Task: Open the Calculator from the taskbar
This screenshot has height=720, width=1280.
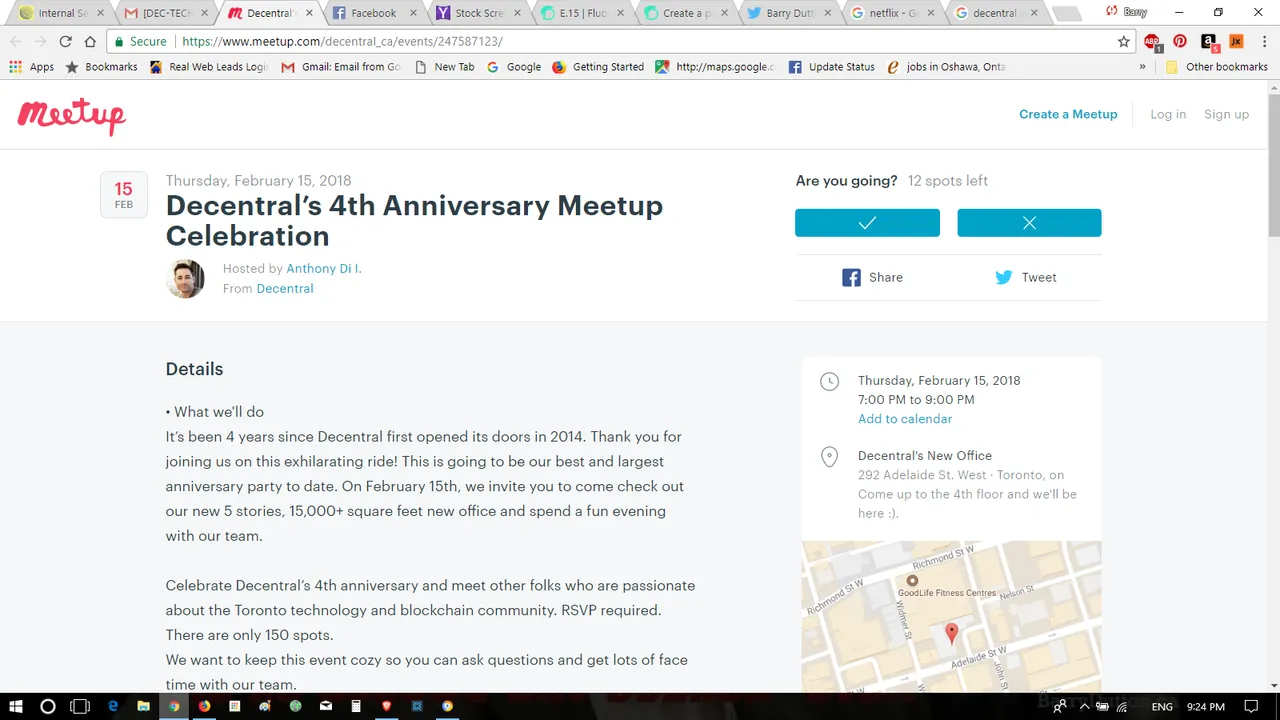Action: [356, 706]
